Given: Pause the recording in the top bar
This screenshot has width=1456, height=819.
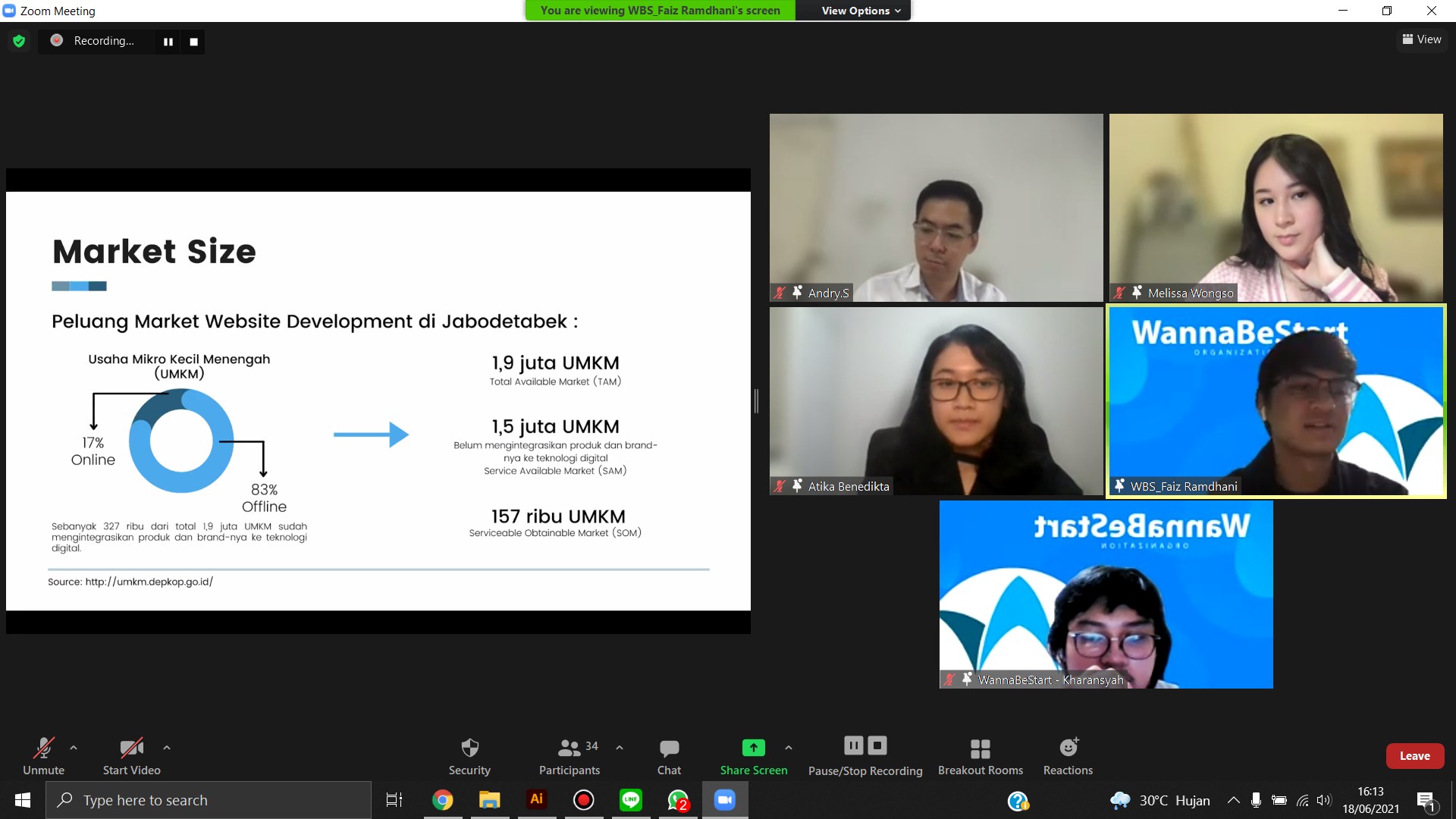Looking at the screenshot, I should point(168,42).
